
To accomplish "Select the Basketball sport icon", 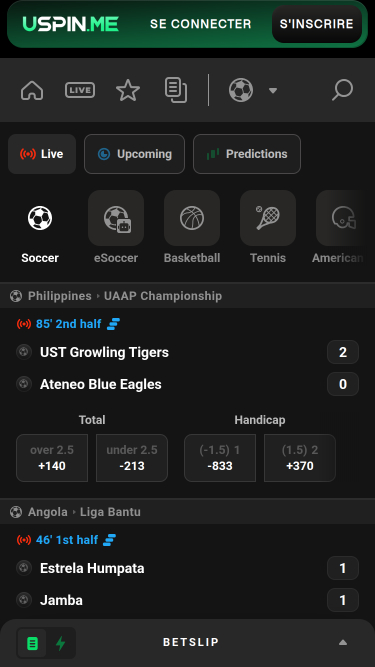I will [x=192, y=218].
